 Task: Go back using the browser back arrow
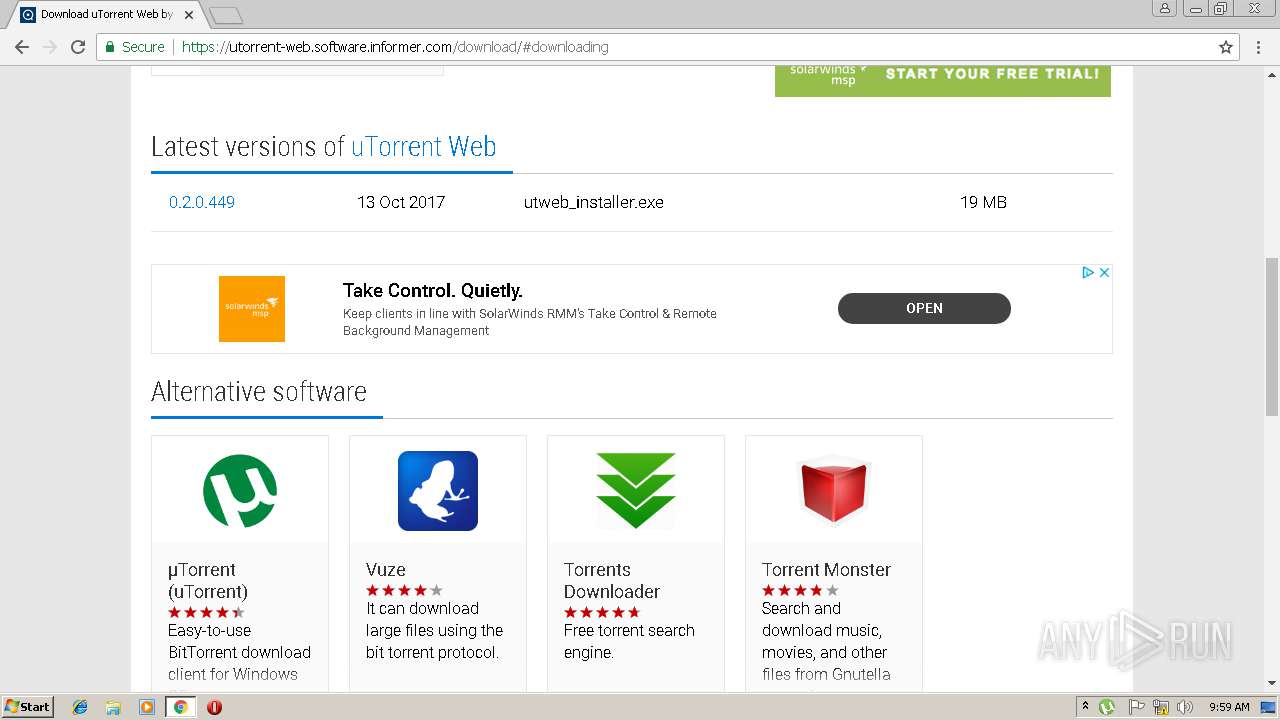(22, 47)
